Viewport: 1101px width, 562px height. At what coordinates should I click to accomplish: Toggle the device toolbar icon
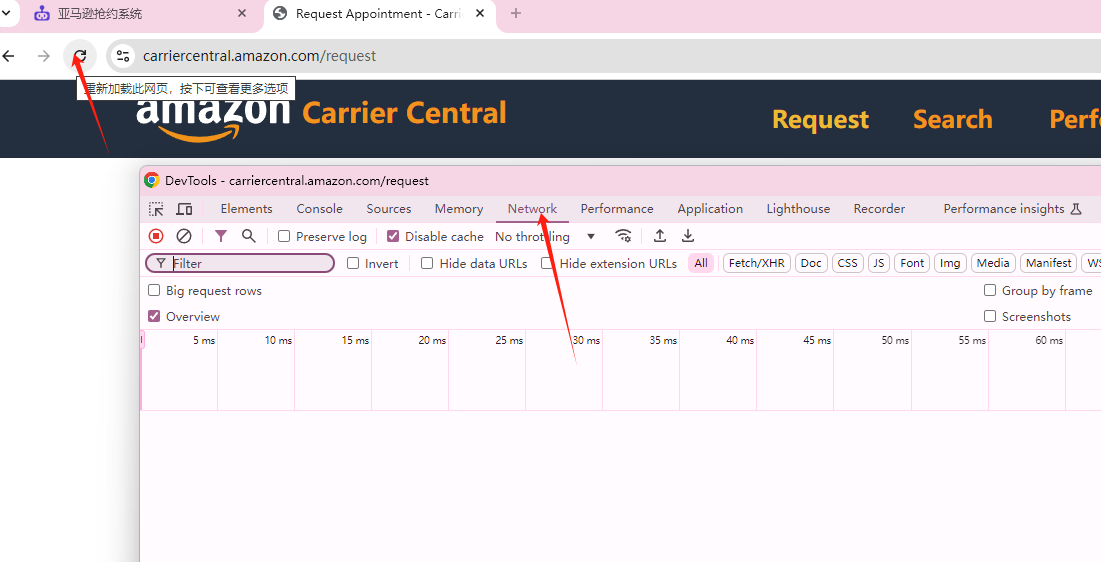tap(184, 209)
